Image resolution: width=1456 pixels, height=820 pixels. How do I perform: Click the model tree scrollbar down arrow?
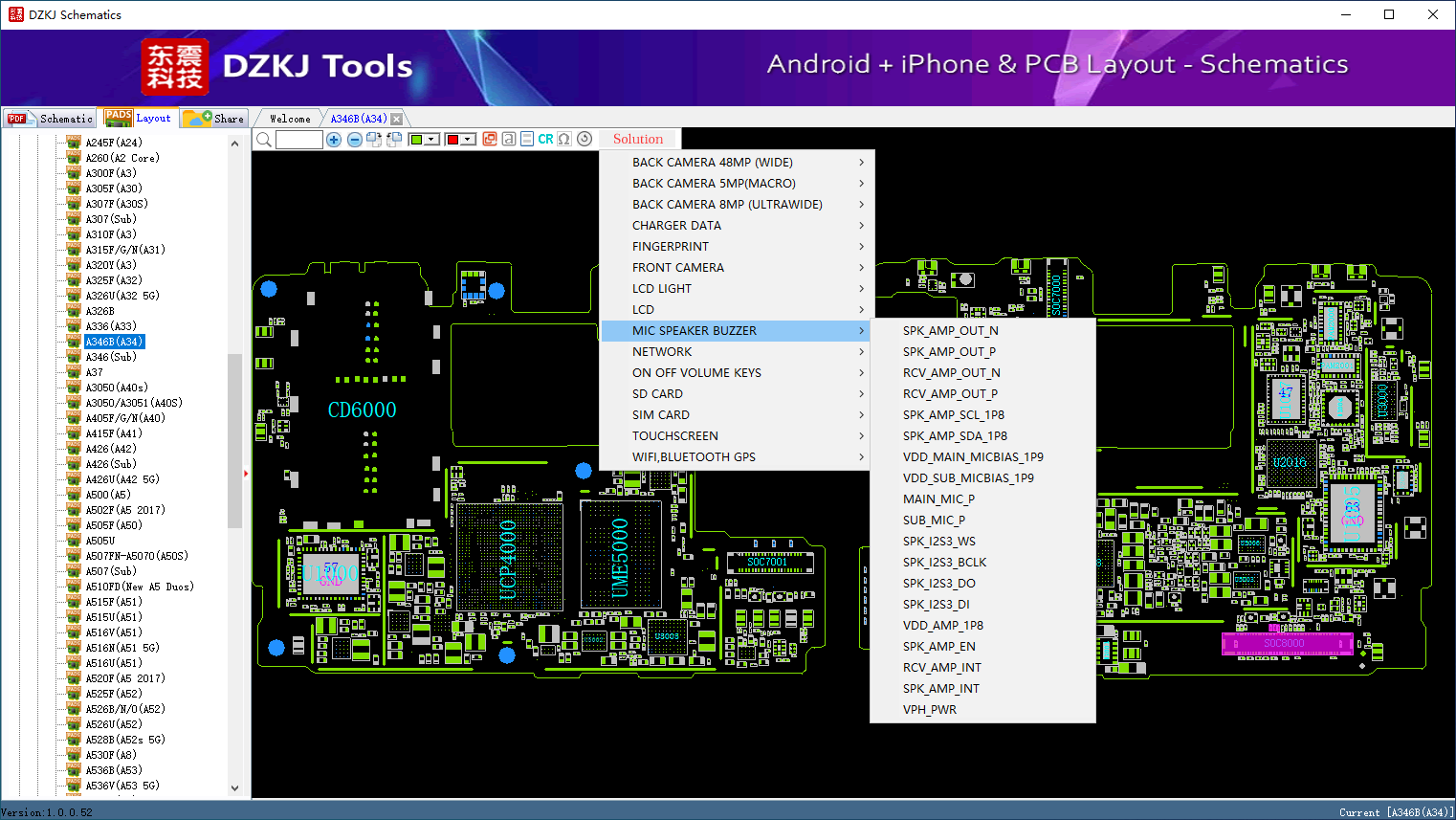(x=234, y=788)
